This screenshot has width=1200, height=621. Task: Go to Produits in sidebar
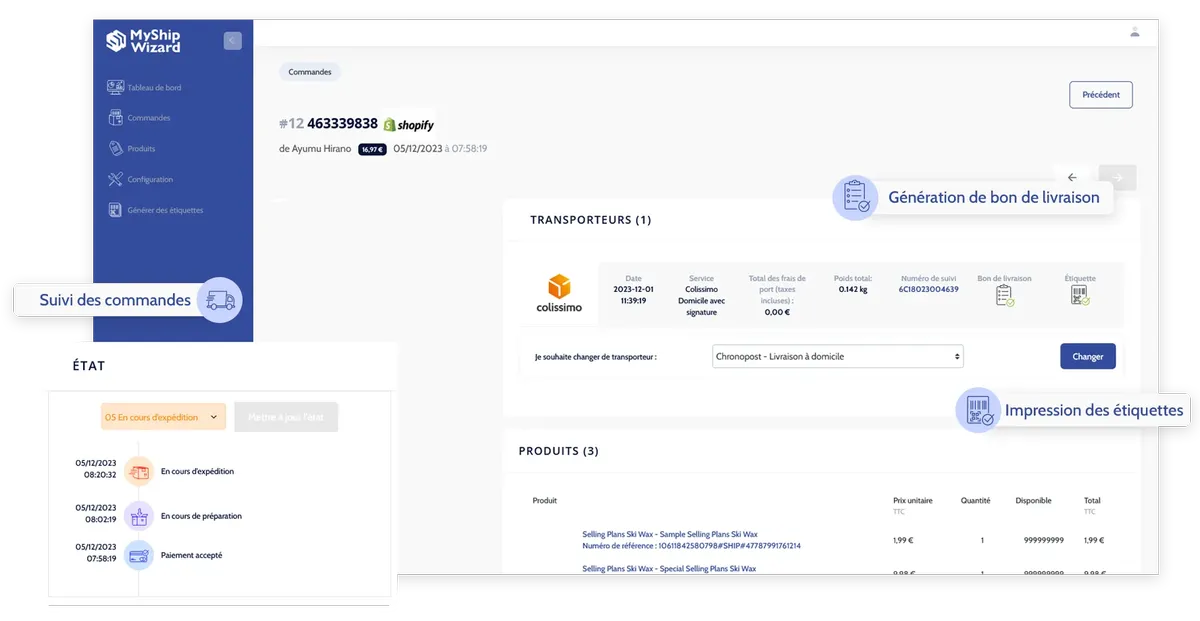[141, 149]
